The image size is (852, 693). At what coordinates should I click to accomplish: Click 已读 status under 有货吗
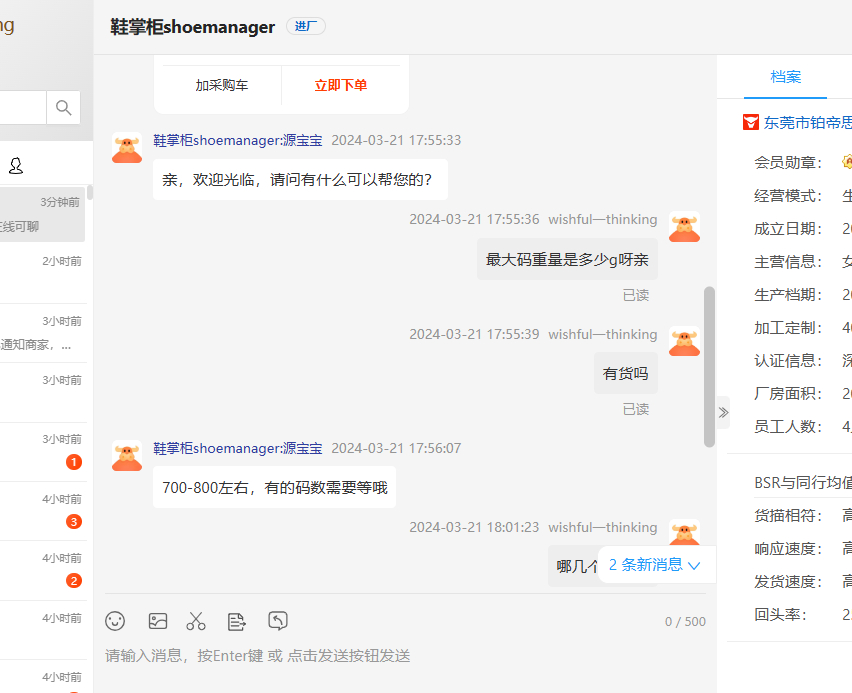click(x=636, y=409)
